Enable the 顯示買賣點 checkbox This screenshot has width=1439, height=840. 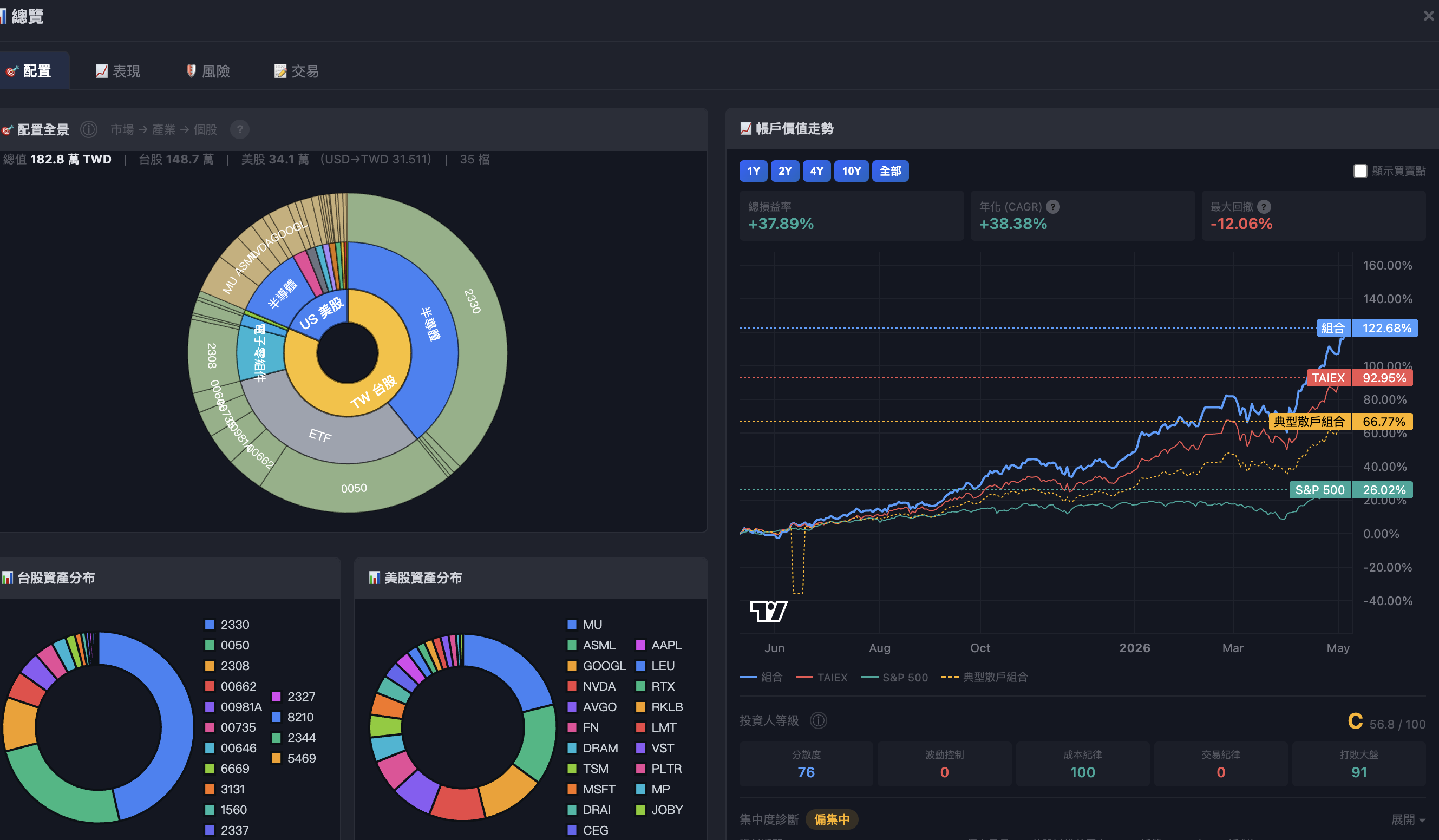pos(1360,172)
